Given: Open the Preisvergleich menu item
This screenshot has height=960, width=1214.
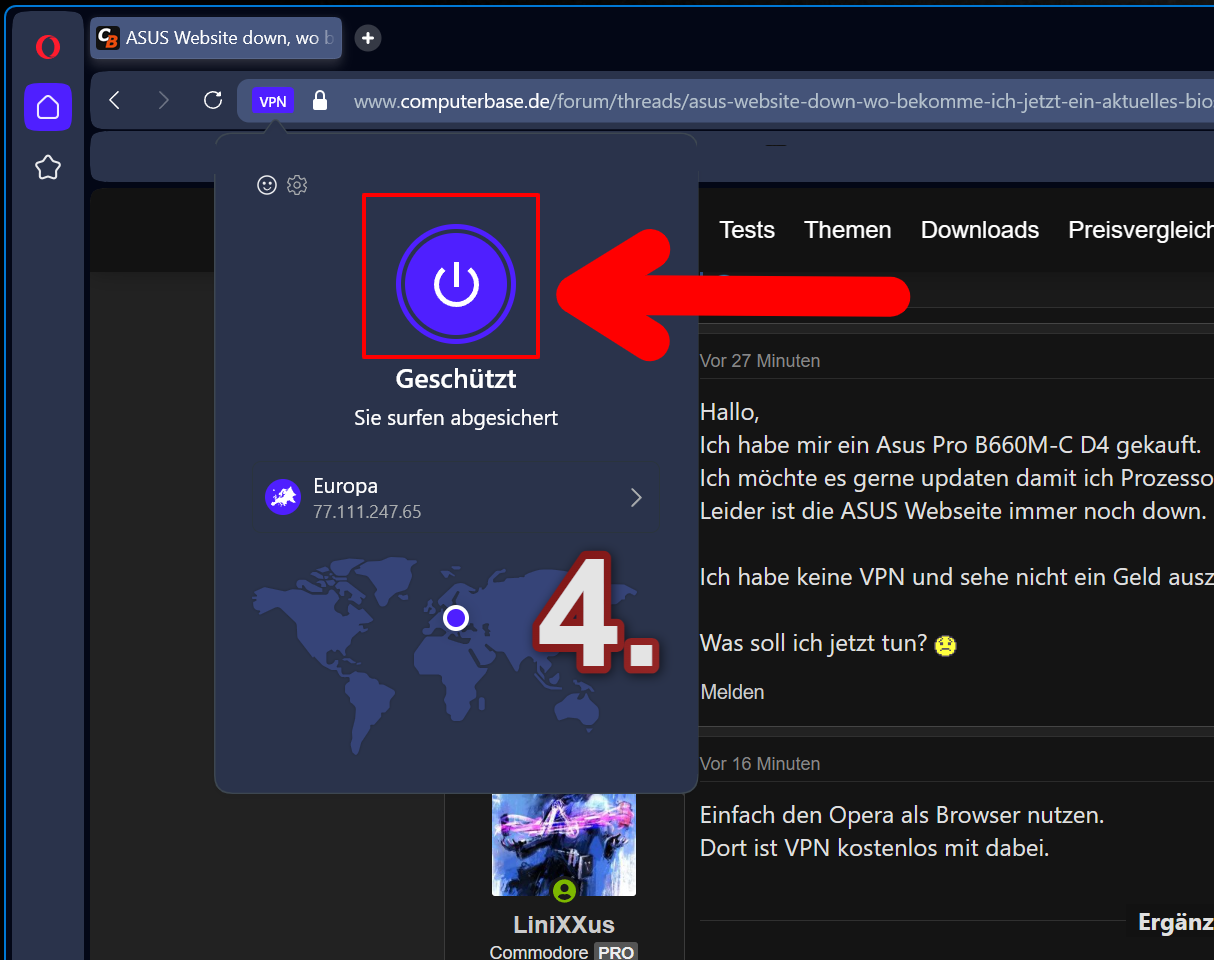Looking at the screenshot, I should pyautogui.click(x=1141, y=230).
